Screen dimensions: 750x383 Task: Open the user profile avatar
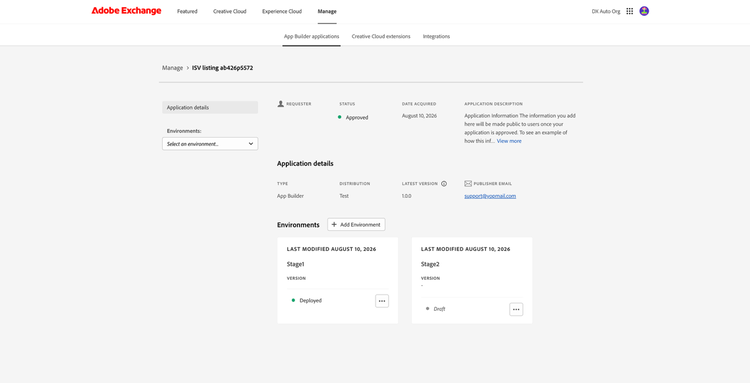click(x=644, y=11)
